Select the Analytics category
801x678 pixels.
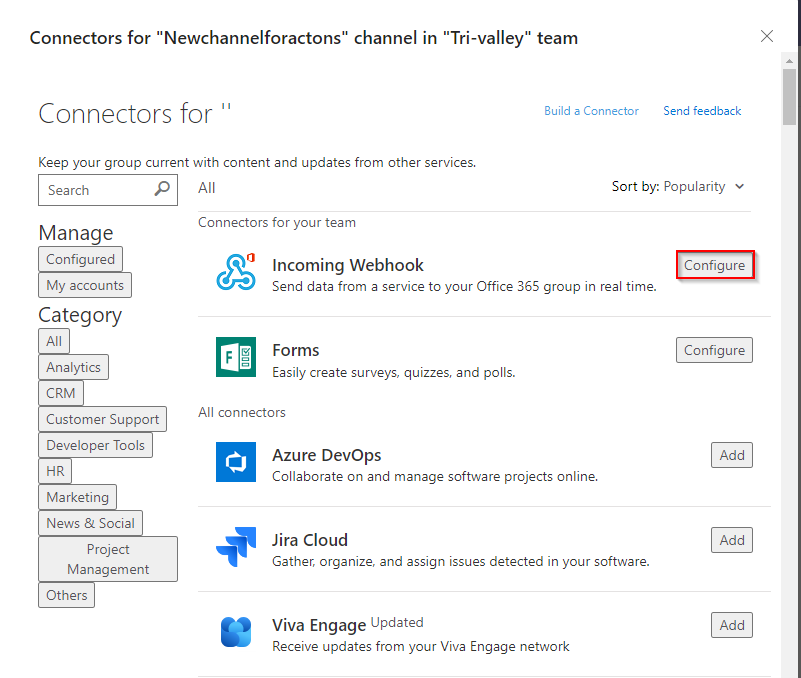73,367
